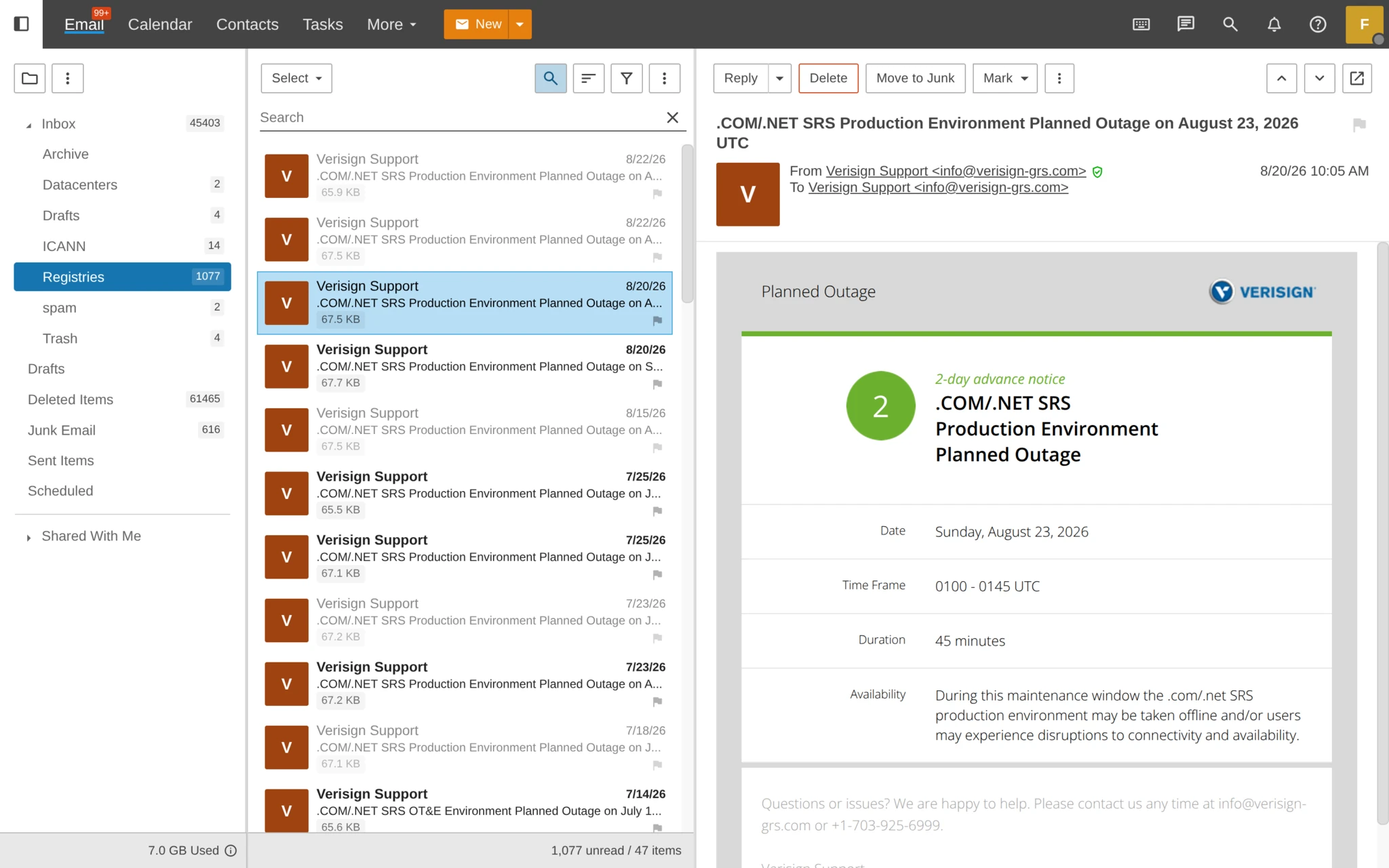The image size is (1389, 868).
Task: Click the user avatar labeled F
Action: tap(1364, 24)
